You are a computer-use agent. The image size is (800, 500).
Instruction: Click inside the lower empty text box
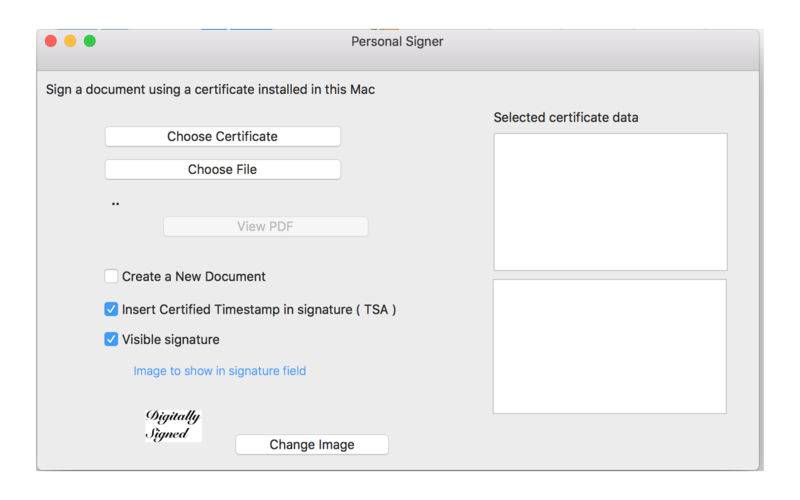610,346
